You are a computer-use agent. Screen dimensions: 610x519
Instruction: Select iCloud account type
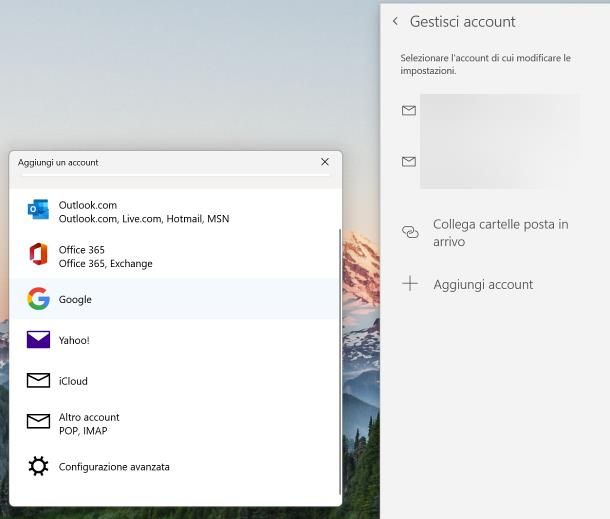174,380
